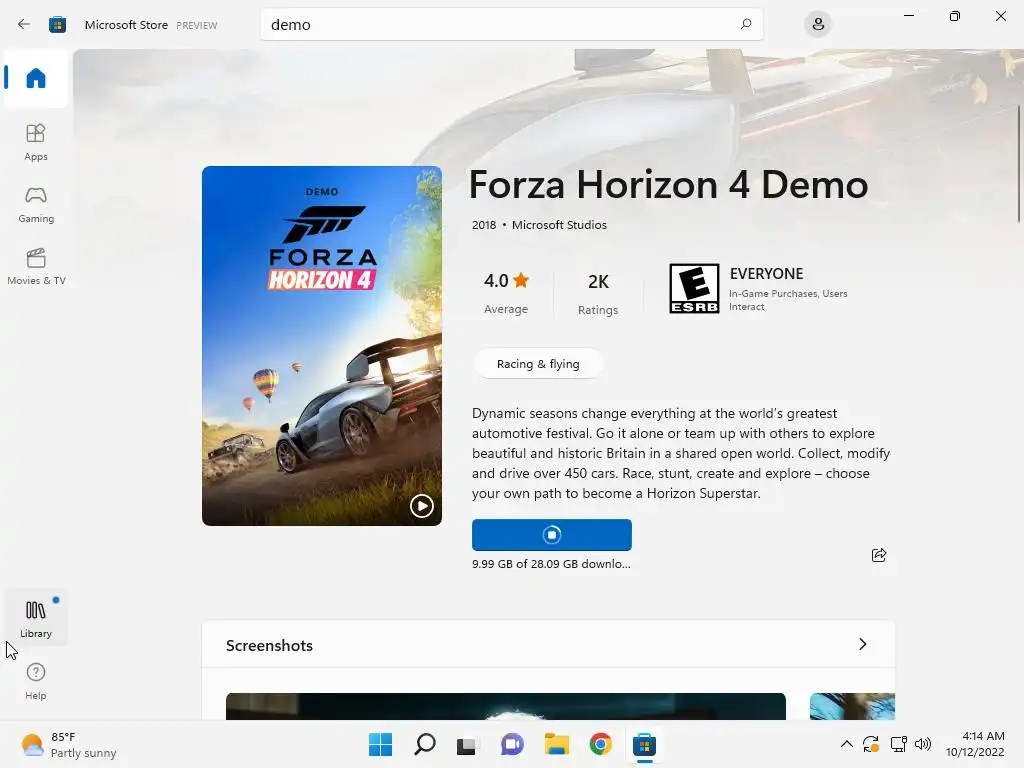Go back with the back arrow

[x=24, y=24]
